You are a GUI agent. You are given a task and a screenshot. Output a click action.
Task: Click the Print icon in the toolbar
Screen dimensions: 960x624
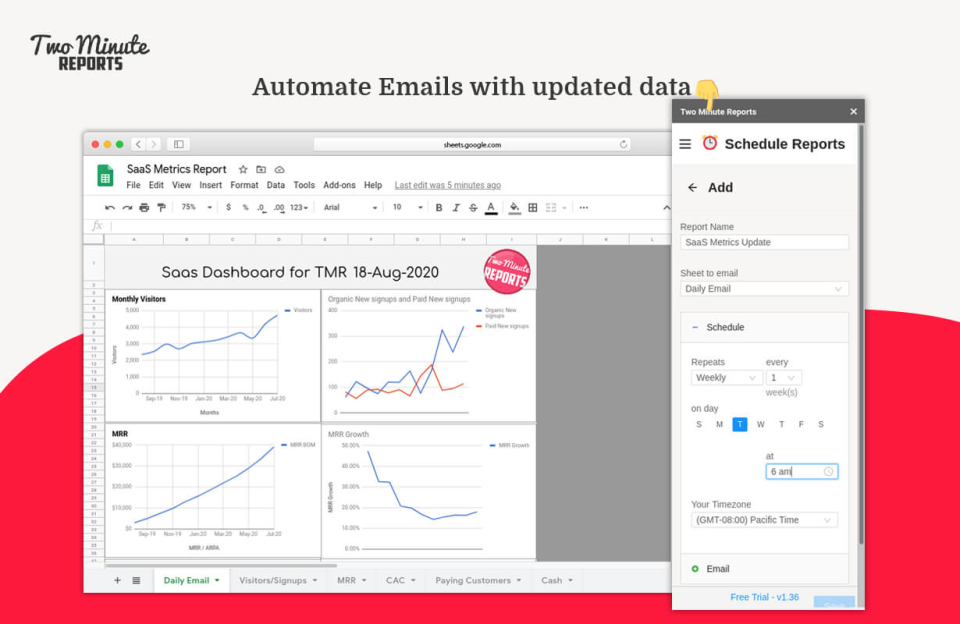coord(144,208)
